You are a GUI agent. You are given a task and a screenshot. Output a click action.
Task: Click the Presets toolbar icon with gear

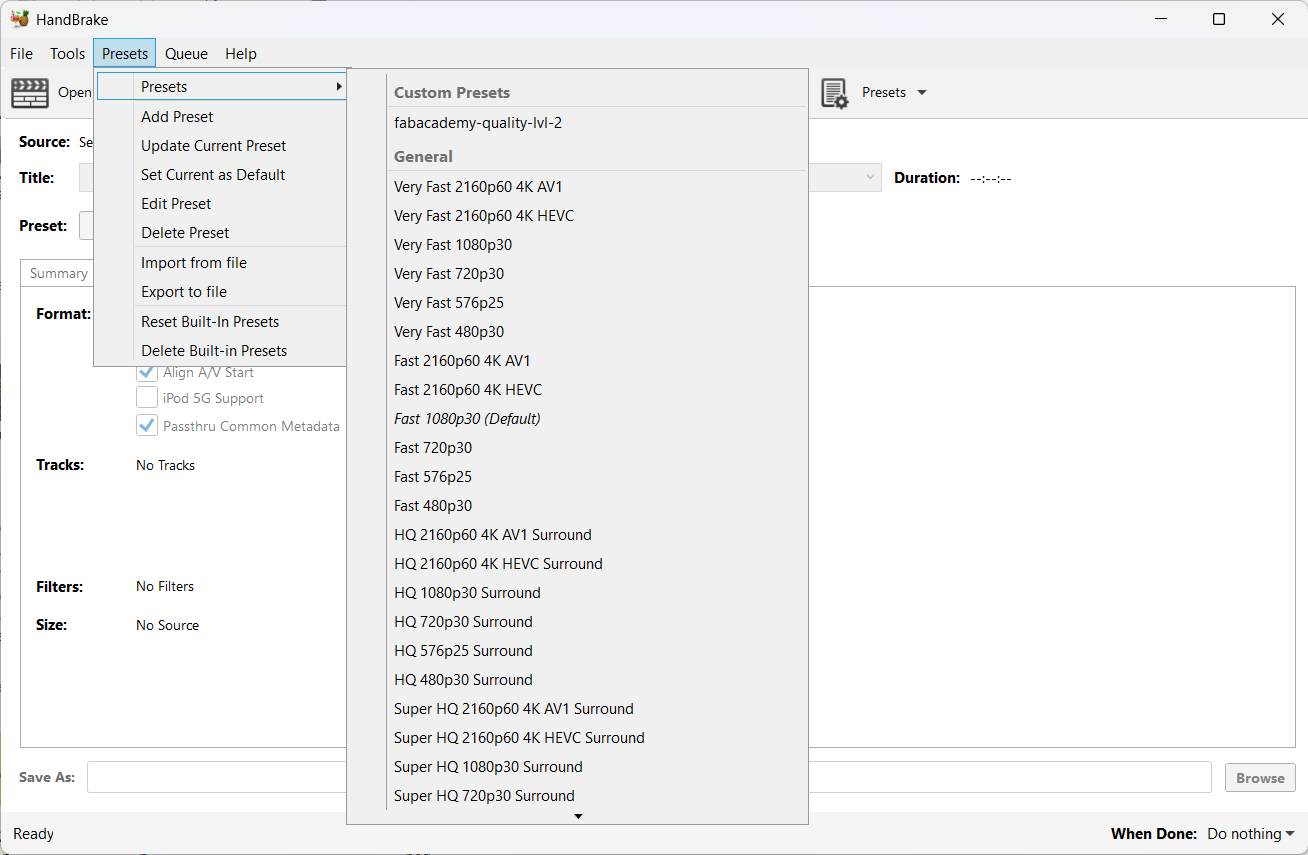click(x=834, y=93)
